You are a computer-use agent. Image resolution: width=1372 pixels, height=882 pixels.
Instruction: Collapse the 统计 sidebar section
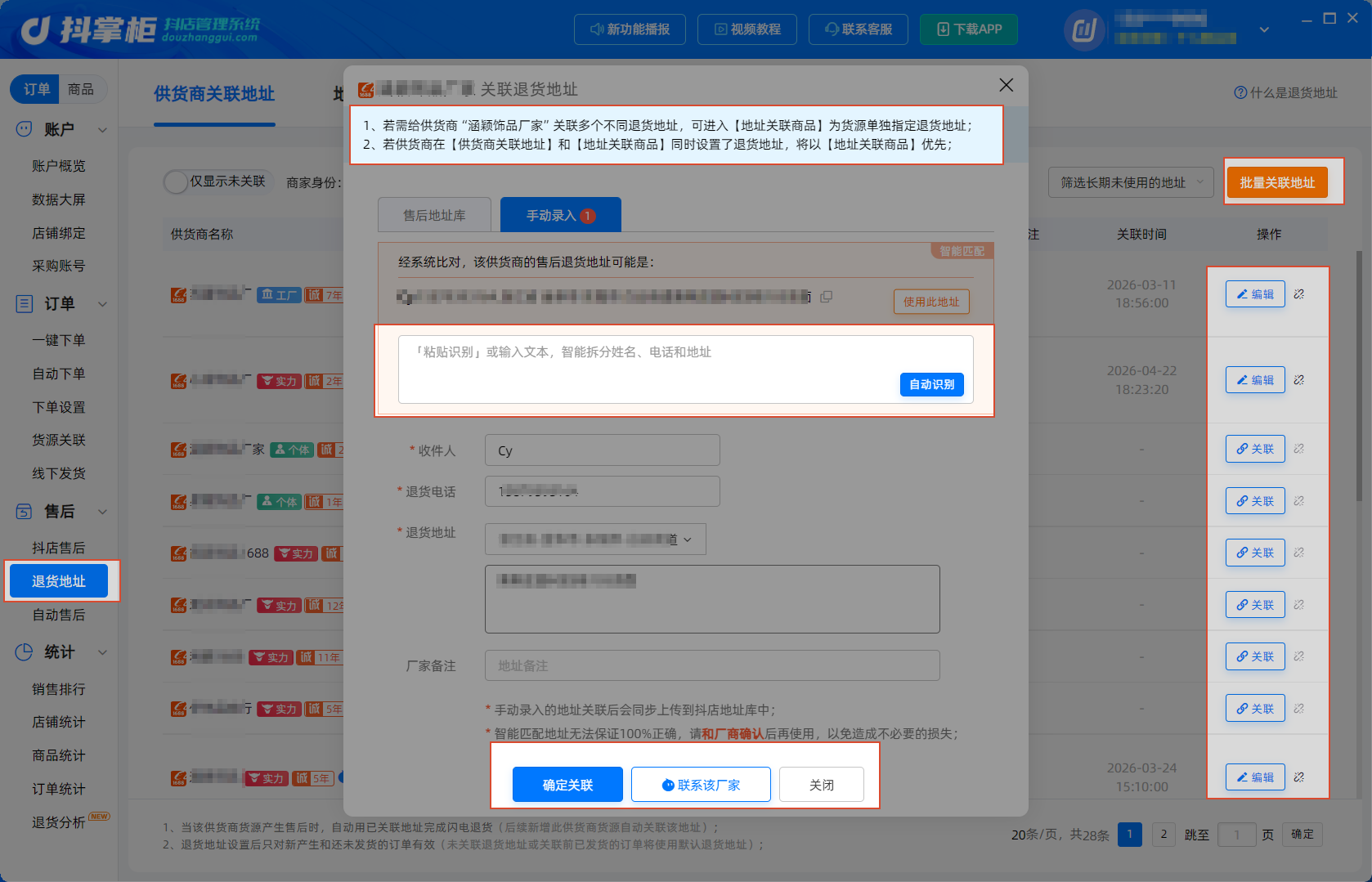(x=102, y=652)
